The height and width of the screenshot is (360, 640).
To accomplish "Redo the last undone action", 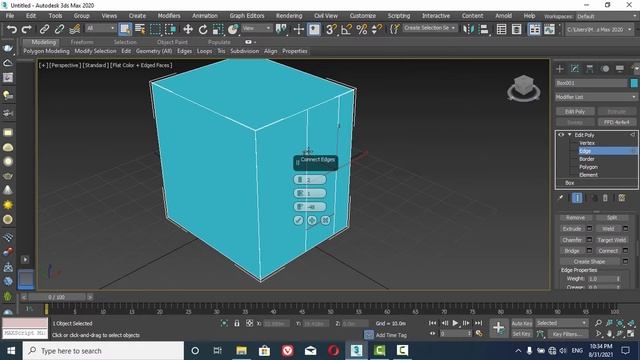I will [x=27, y=29].
